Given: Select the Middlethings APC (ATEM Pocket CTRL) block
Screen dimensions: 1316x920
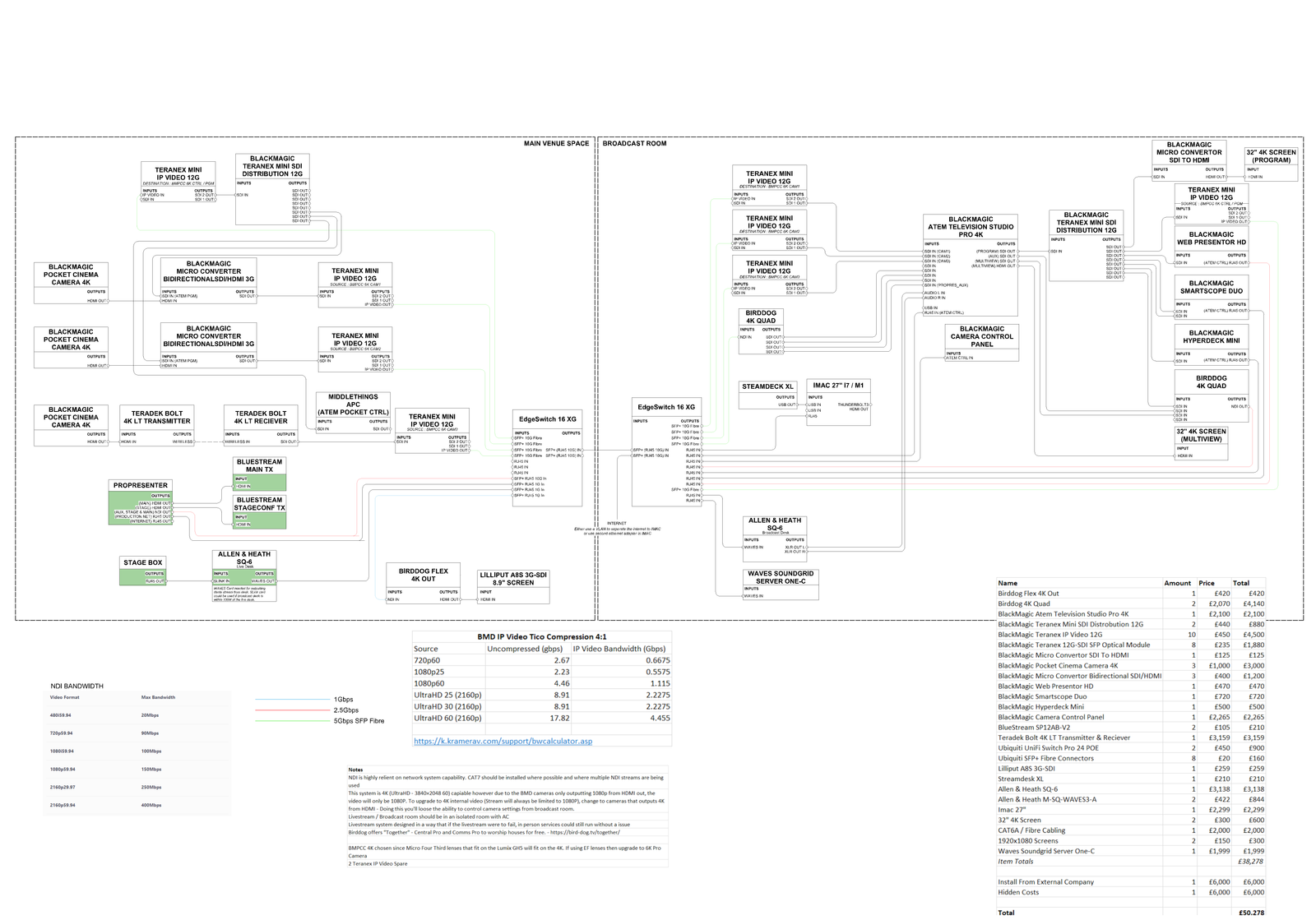Looking at the screenshot, I should (x=353, y=413).
